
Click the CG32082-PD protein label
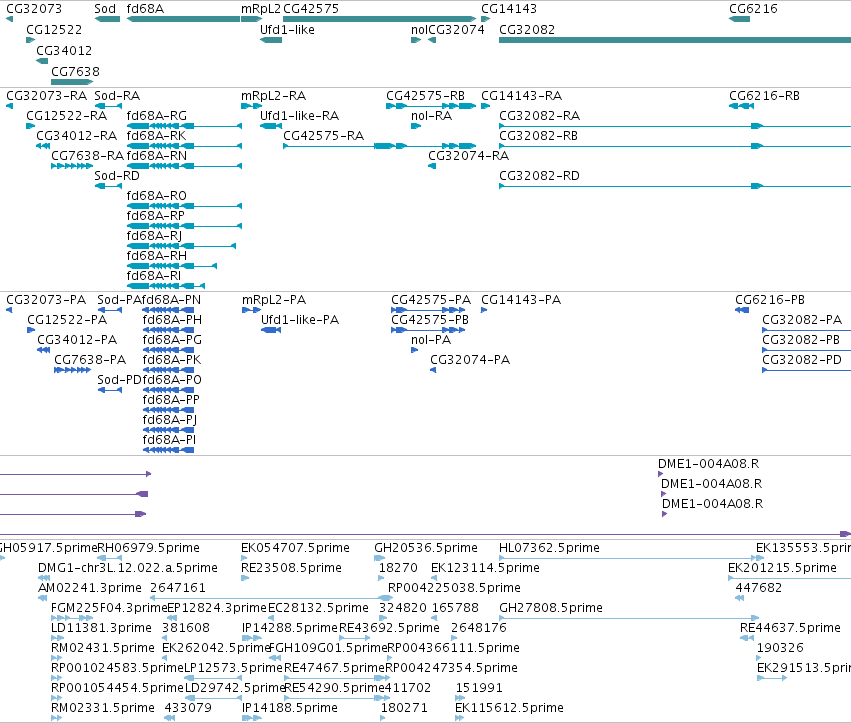point(802,360)
